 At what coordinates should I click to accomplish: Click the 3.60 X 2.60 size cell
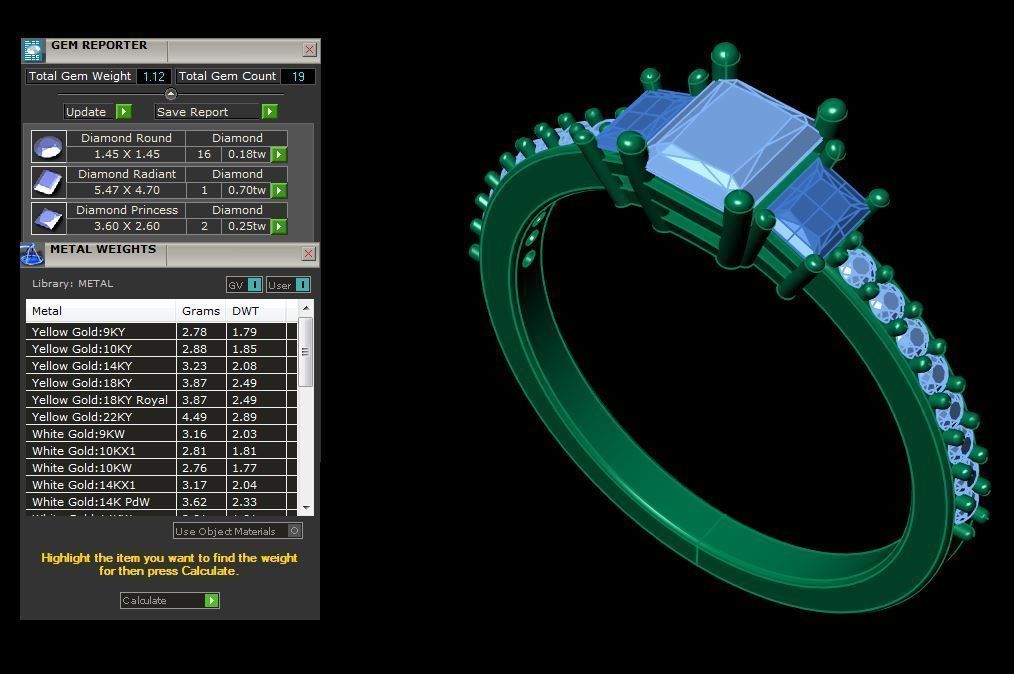pos(127,226)
